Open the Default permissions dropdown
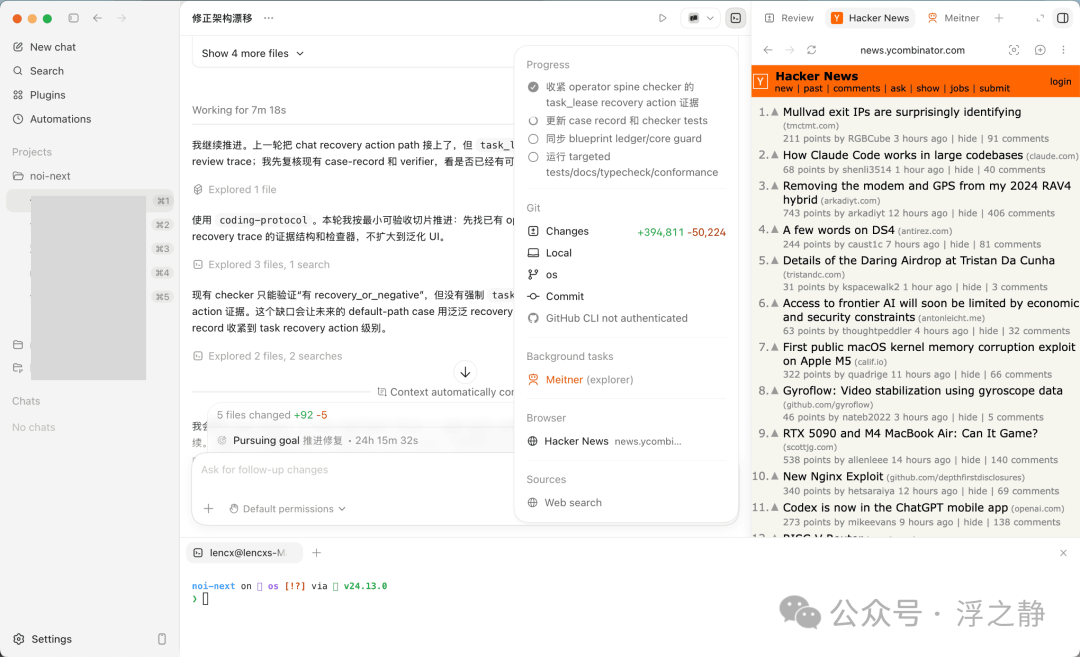Screen dimensions: 1080x657 tap(288, 509)
